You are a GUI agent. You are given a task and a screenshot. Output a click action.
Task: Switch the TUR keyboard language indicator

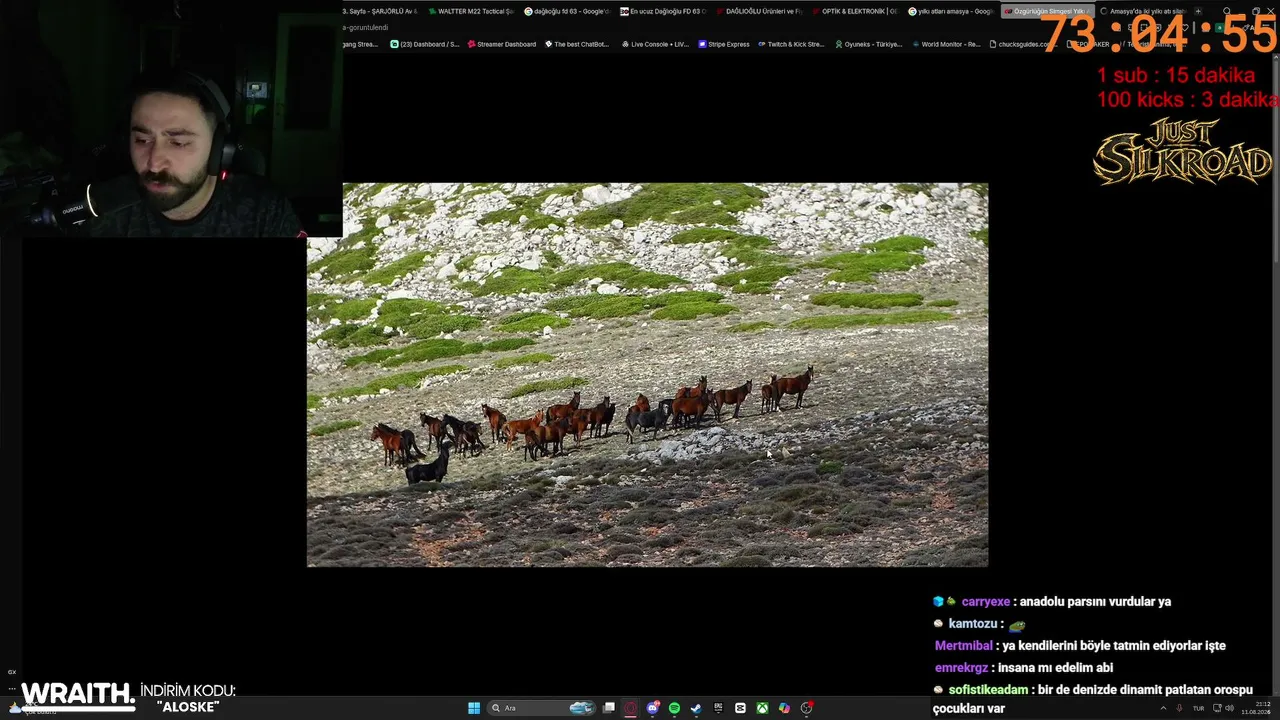coord(1198,708)
